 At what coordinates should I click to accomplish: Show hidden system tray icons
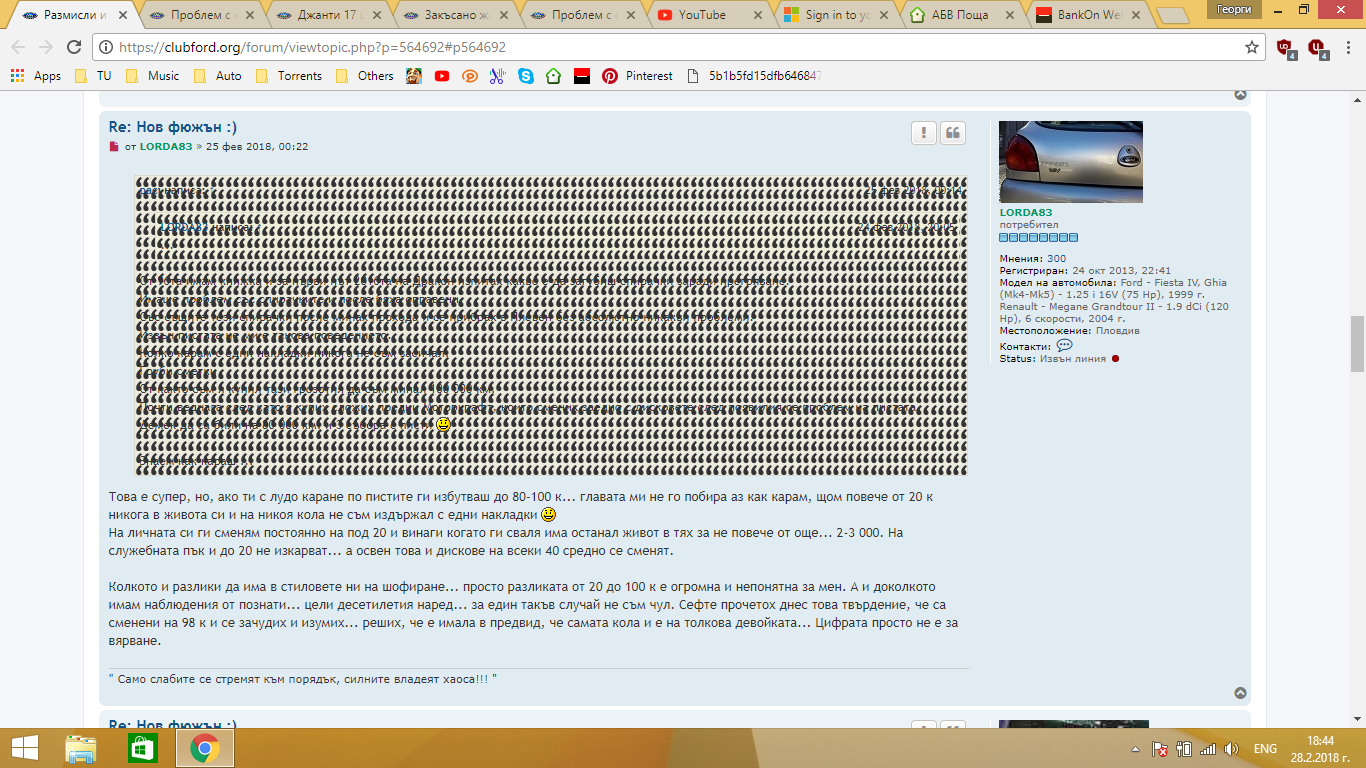click(x=1137, y=749)
